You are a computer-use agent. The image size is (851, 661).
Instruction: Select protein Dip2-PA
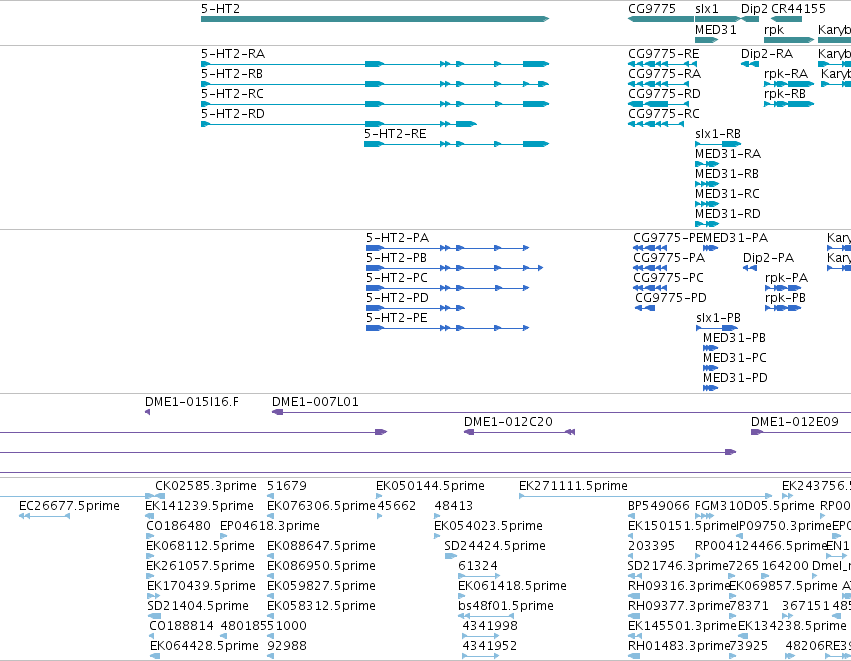click(x=750, y=268)
